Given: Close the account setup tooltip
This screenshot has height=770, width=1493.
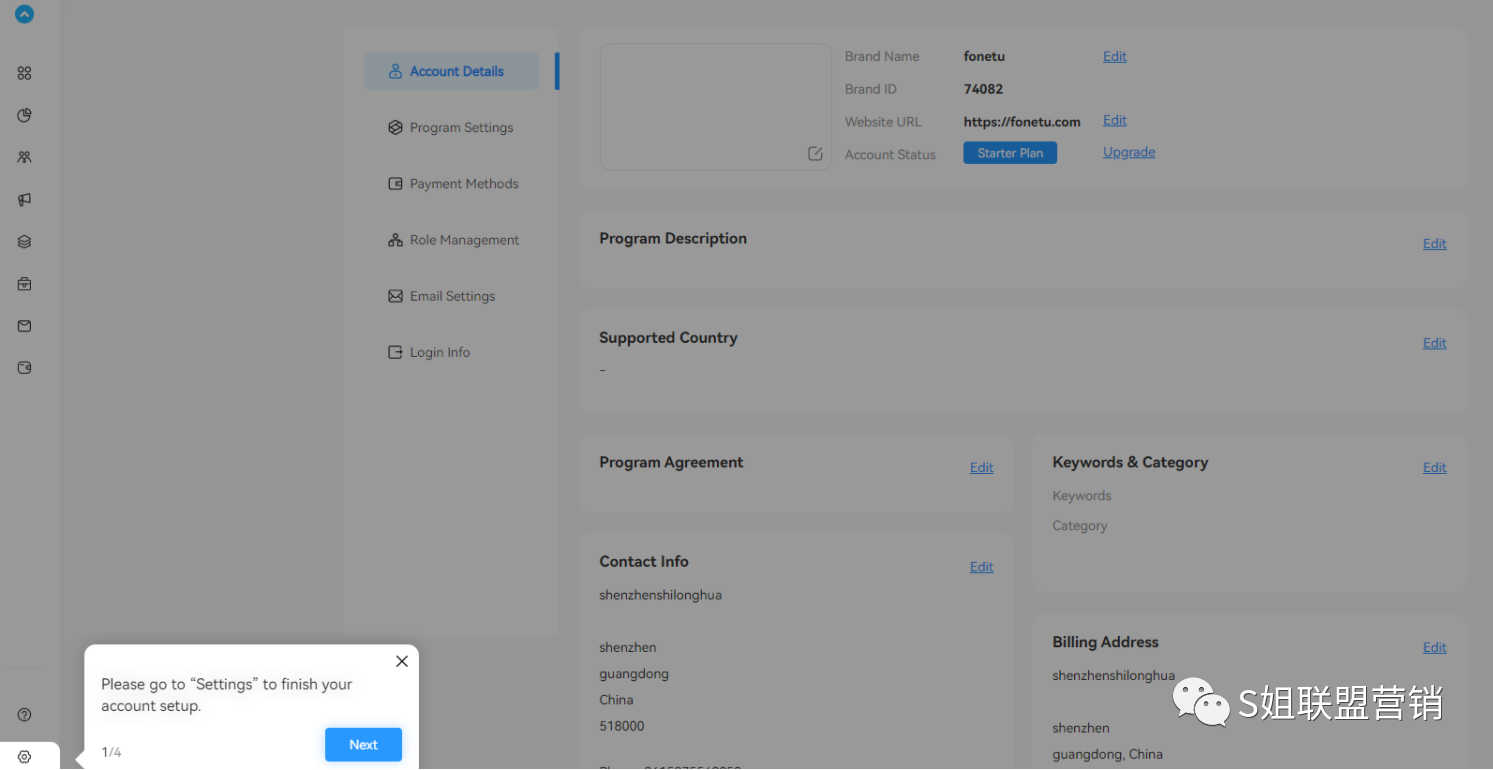Looking at the screenshot, I should tap(402, 661).
